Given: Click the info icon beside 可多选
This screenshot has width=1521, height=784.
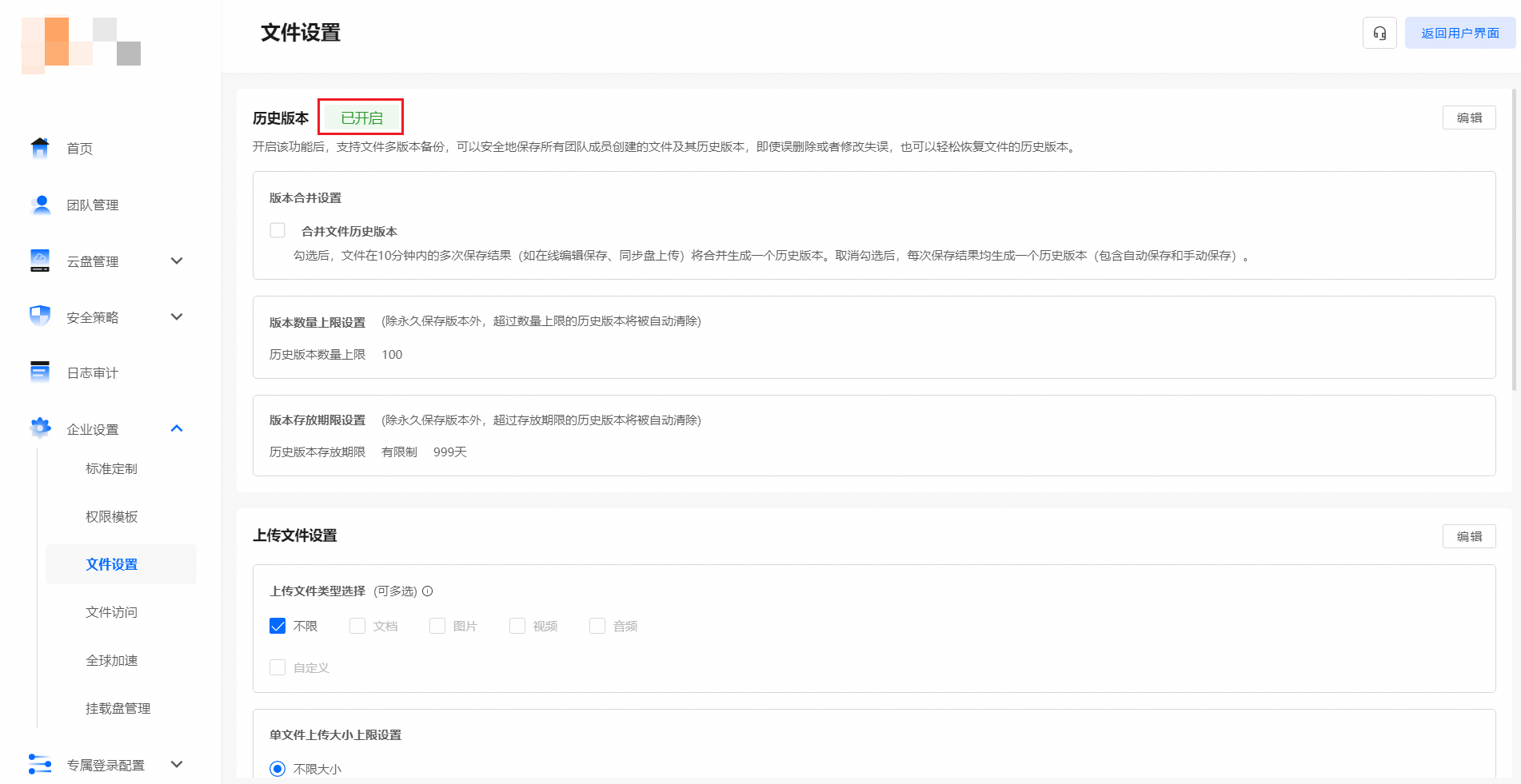Looking at the screenshot, I should (x=428, y=591).
